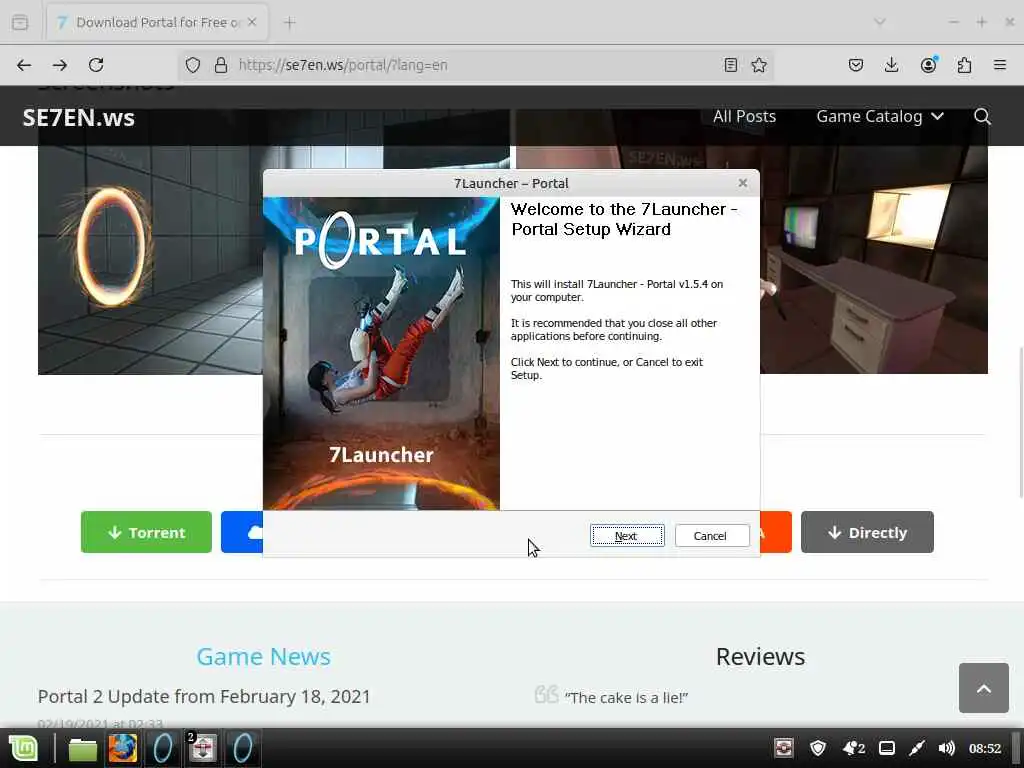Click the Reviews heading

(760, 656)
